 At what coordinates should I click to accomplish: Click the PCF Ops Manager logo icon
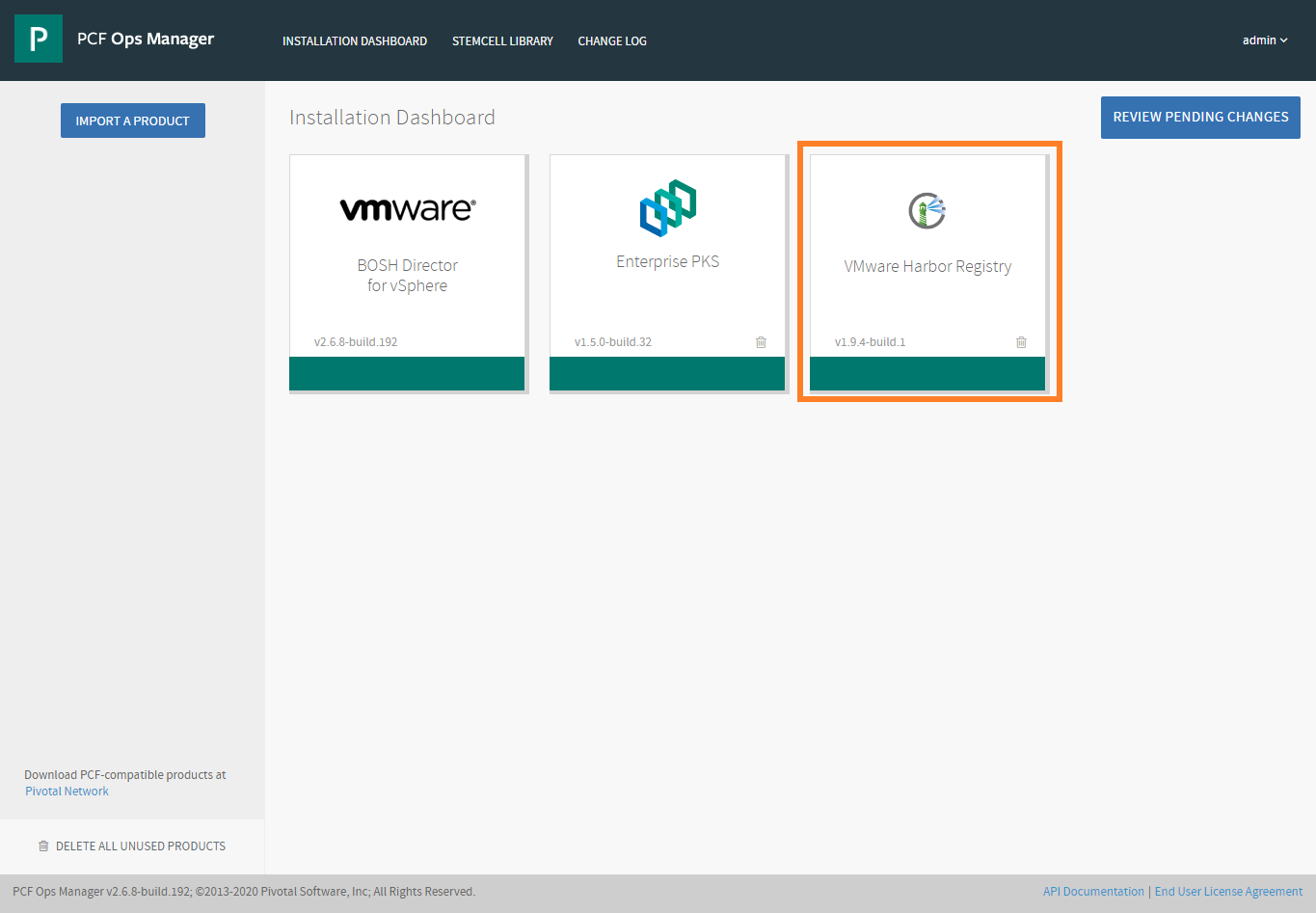point(39,39)
